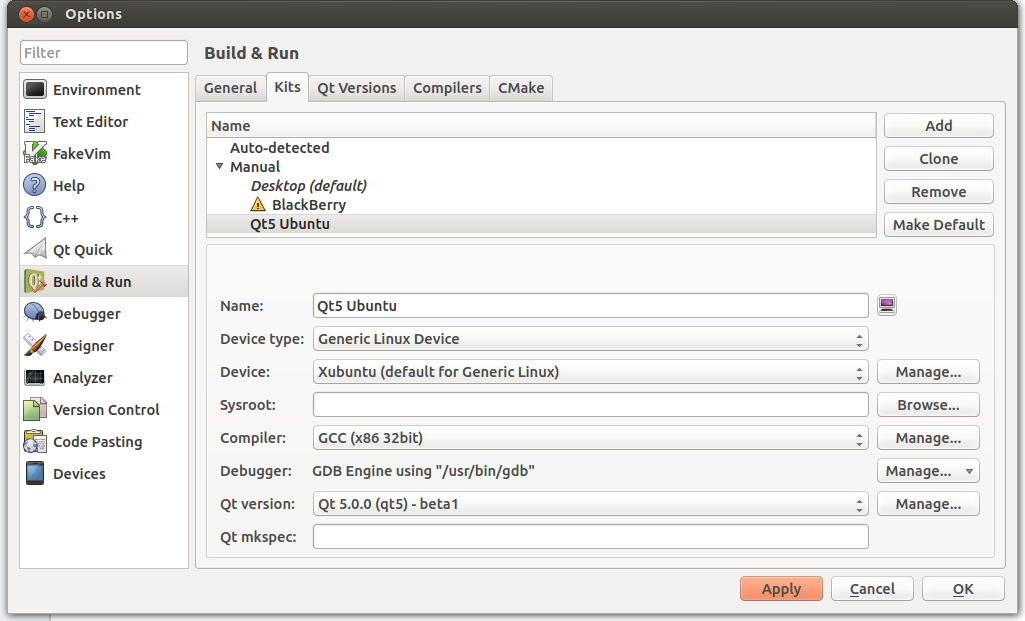Open the Text Editor settings category
This screenshot has width=1025, height=621.
click(x=104, y=121)
